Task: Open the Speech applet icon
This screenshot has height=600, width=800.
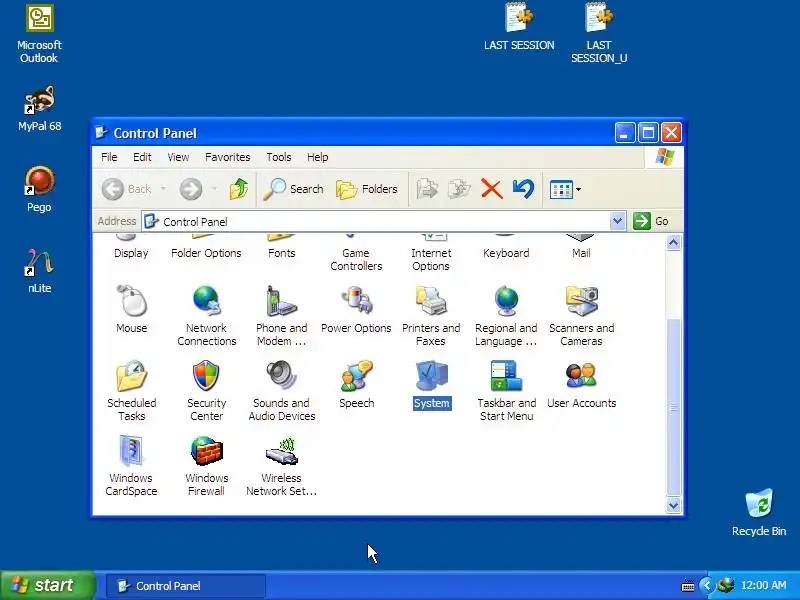Action: 356,376
